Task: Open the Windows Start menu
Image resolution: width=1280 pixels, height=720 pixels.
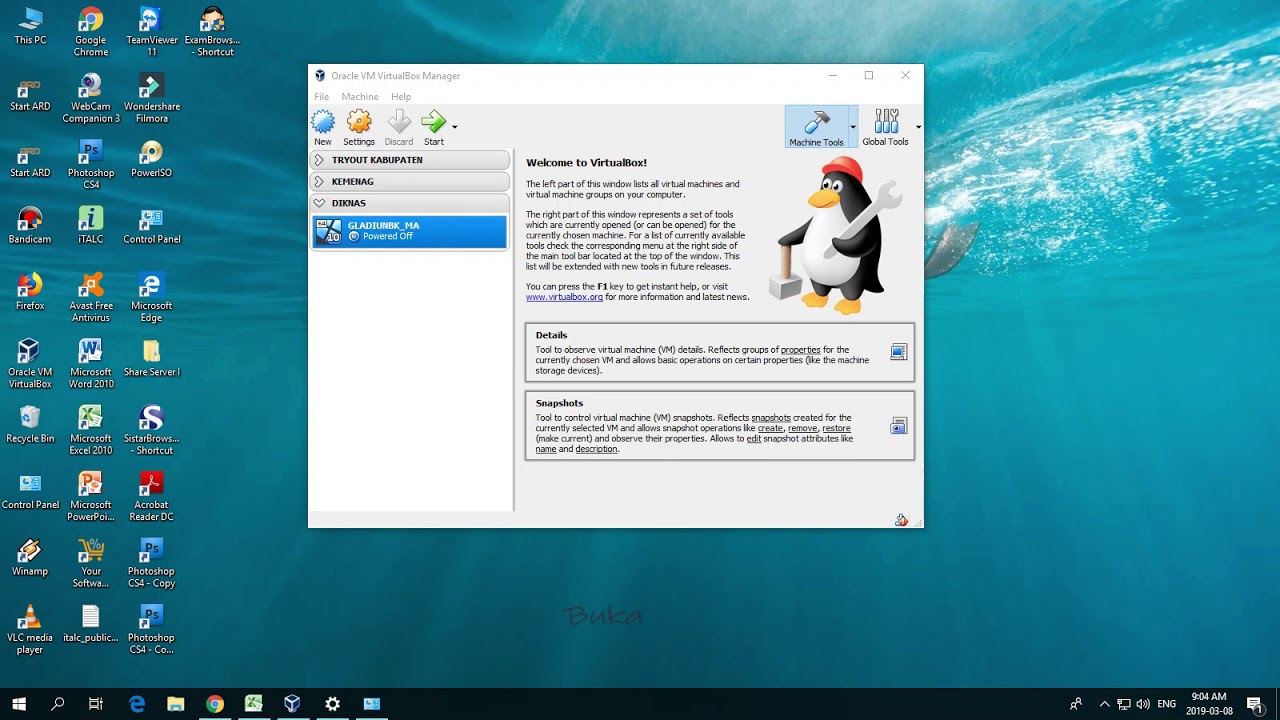Action: 19,704
